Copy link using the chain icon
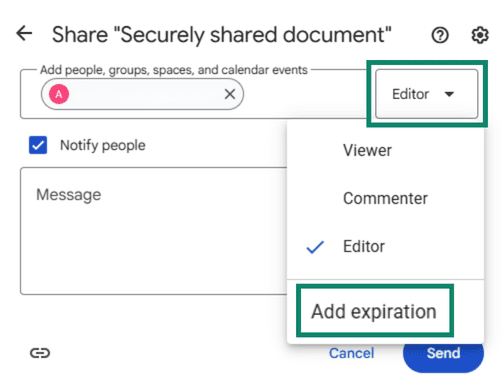Viewport: 504px width, 392px height. [x=40, y=353]
